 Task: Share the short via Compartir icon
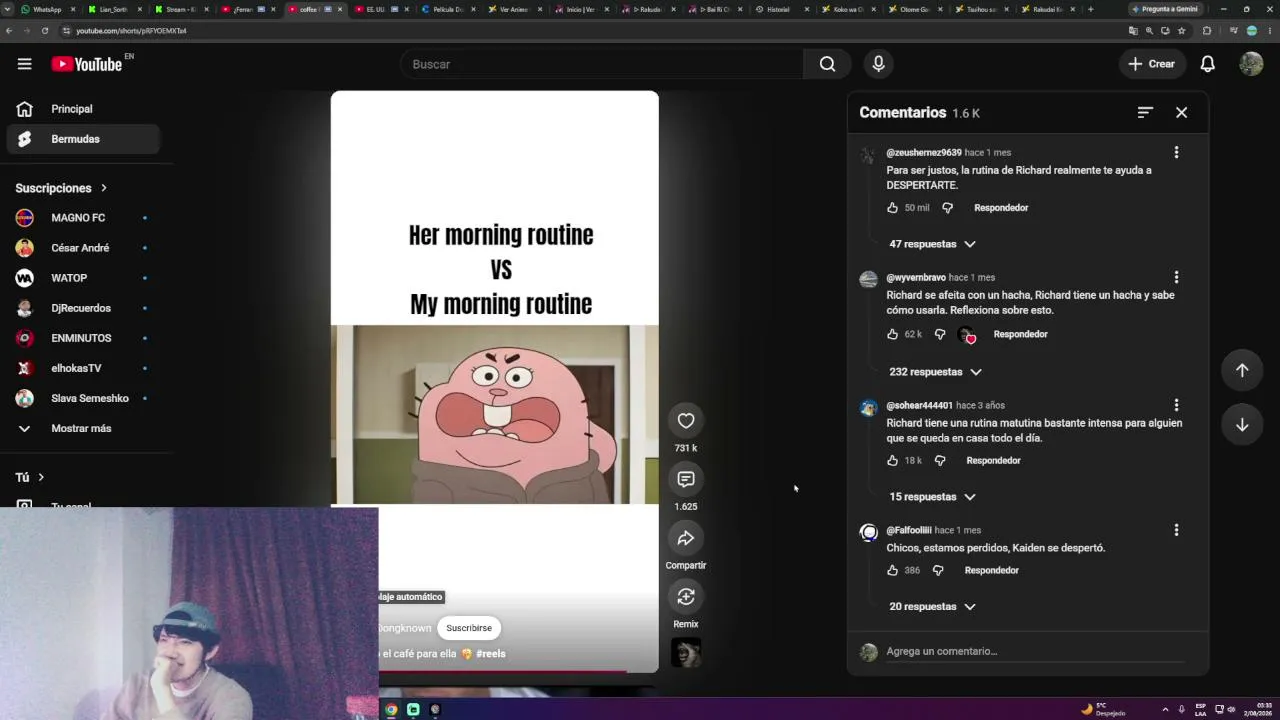[686, 538]
